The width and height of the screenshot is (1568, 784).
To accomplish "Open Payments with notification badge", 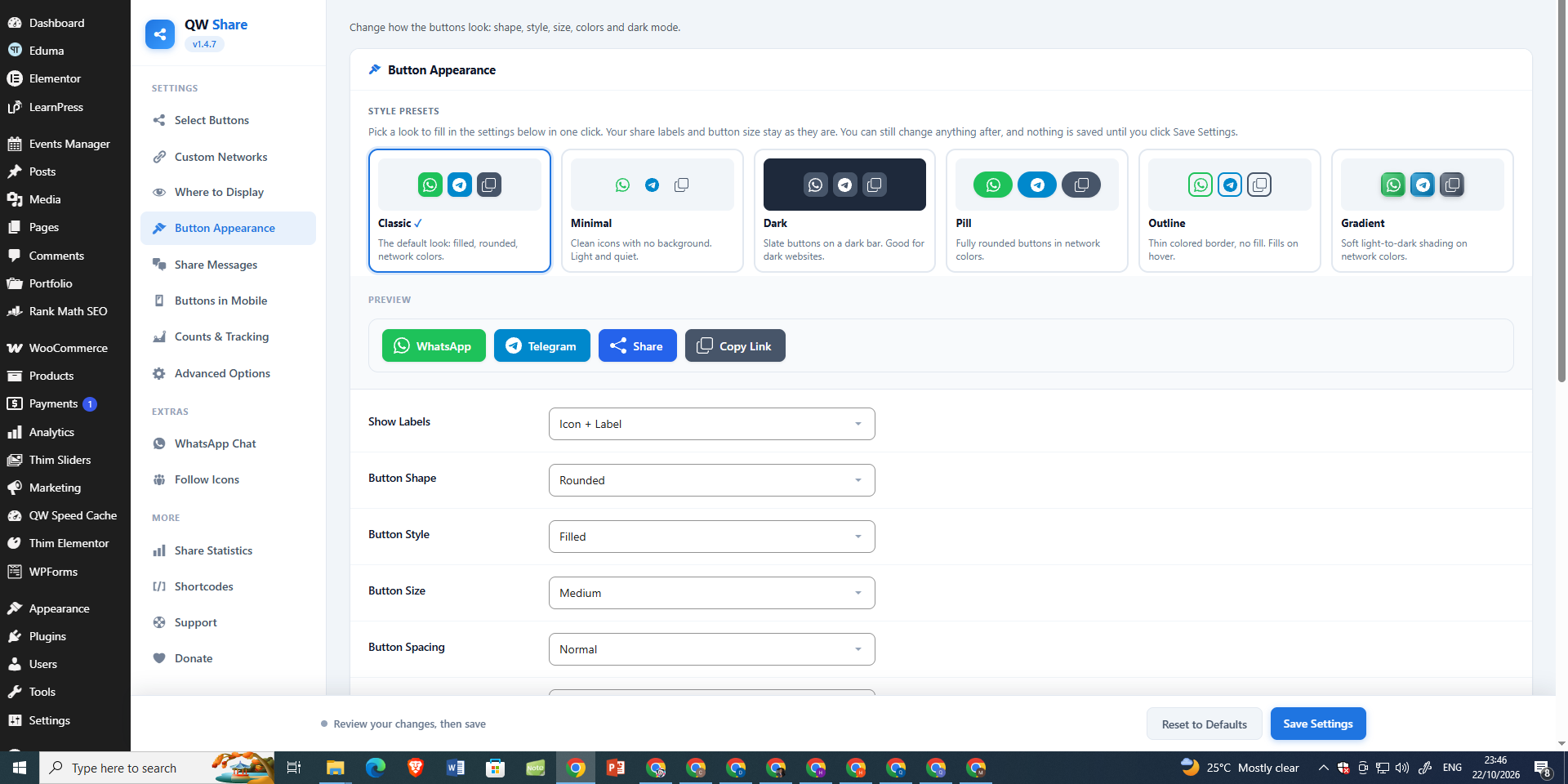I will (x=65, y=403).
